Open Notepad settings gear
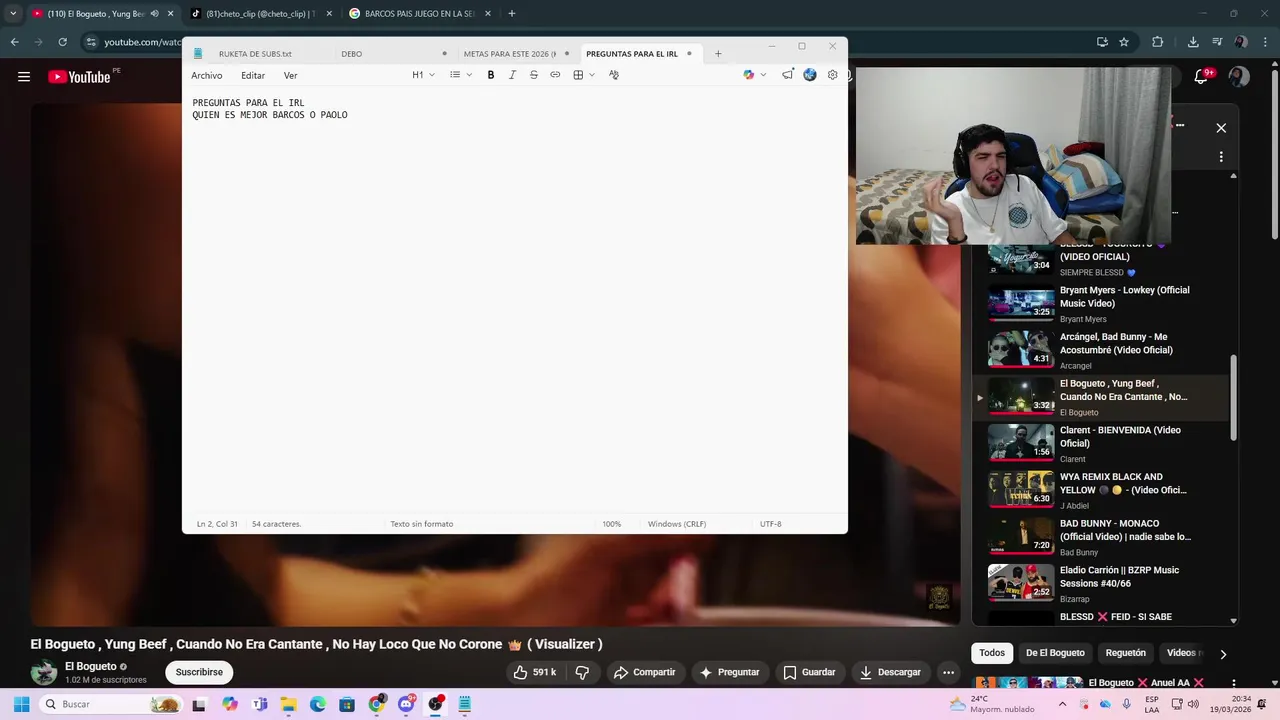This screenshot has width=1280, height=720. tap(832, 75)
